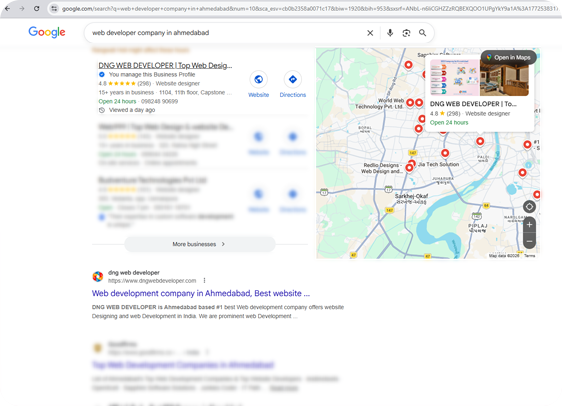Viewport: 562px width, 406px height.
Task: Click World Web Technology map pin
Action: (x=410, y=103)
